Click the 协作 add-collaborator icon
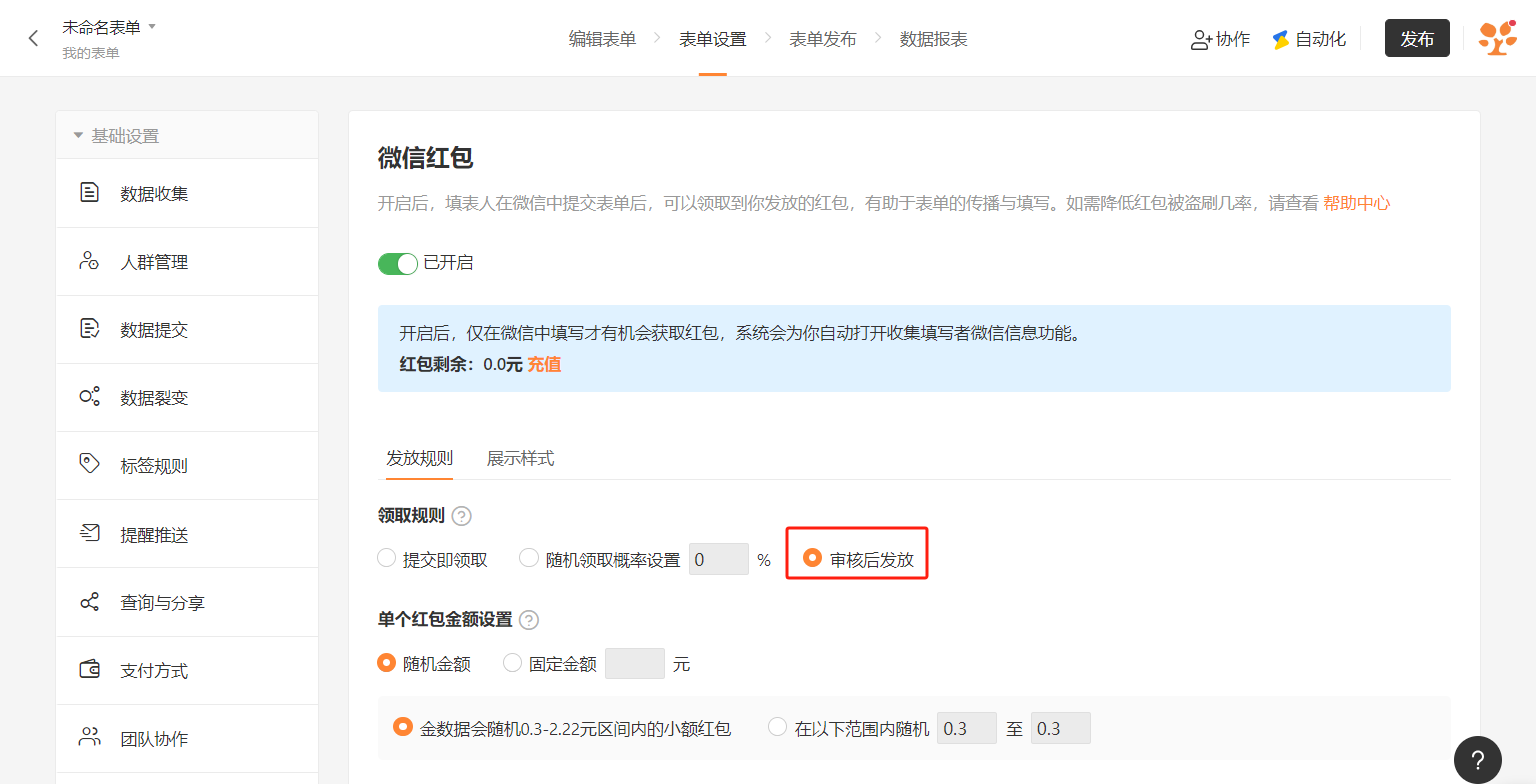The image size is (1536, 784). (x=1201, y=39)
